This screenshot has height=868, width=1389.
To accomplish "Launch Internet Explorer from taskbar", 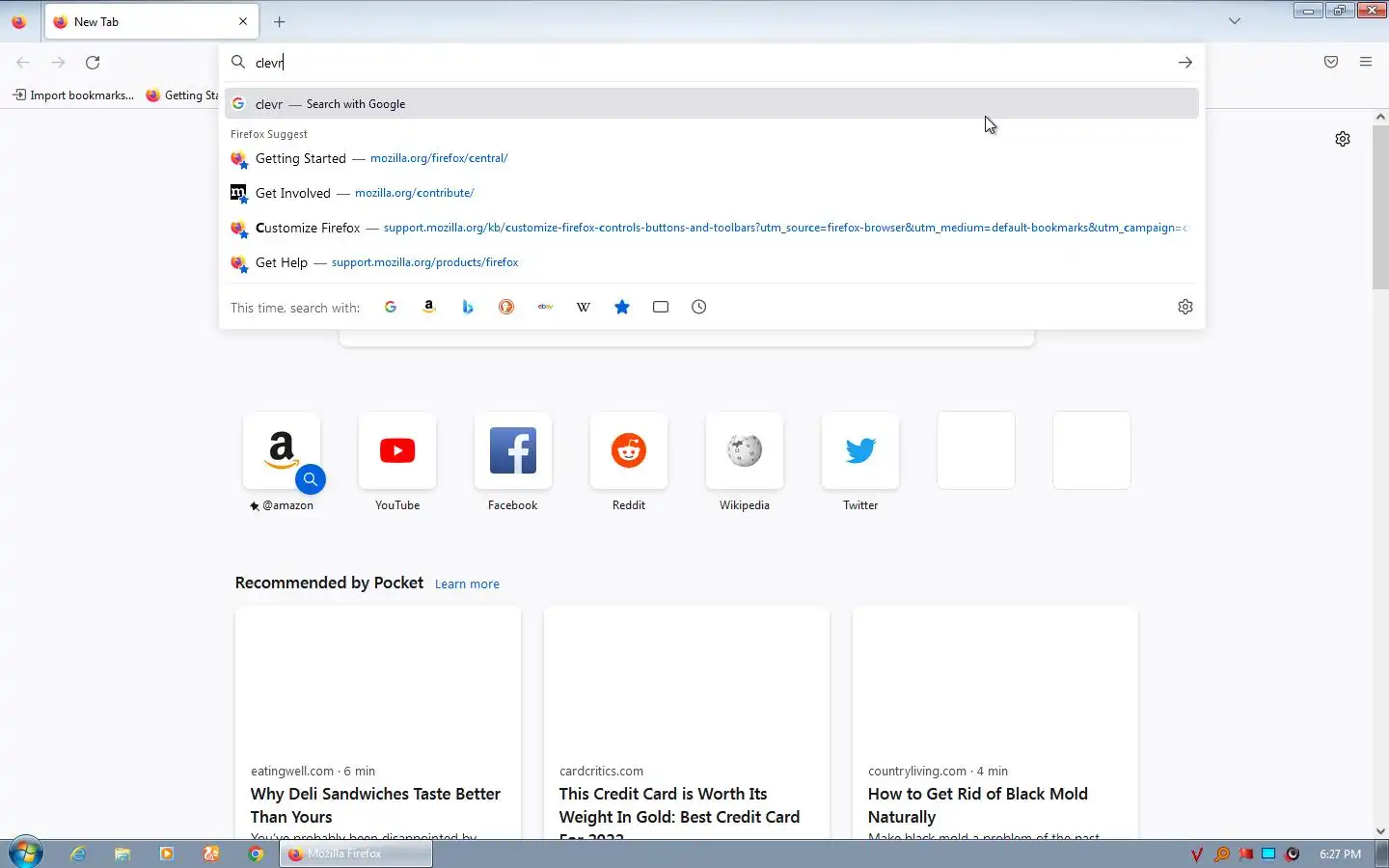I will 78,854.
